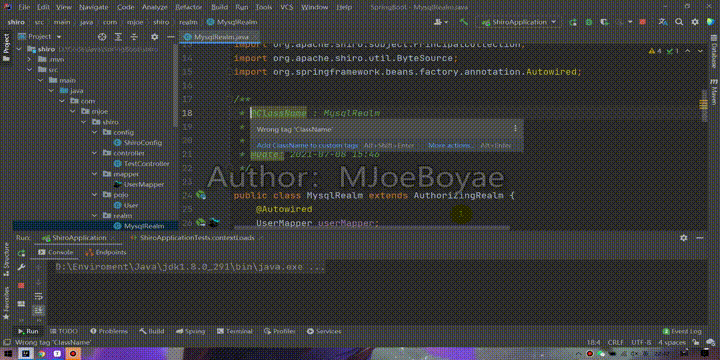Open the File menu
This screenshot has height=360, width=720.
point(24,7)
